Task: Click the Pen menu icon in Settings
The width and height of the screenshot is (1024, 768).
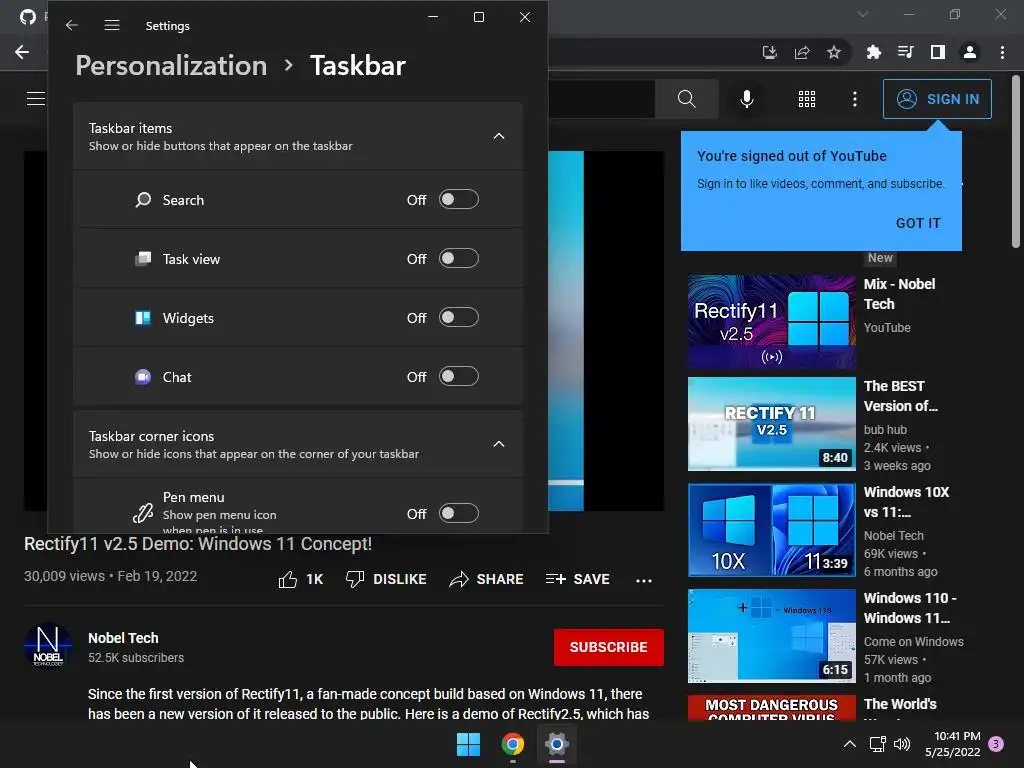Action: coord(143,513)
